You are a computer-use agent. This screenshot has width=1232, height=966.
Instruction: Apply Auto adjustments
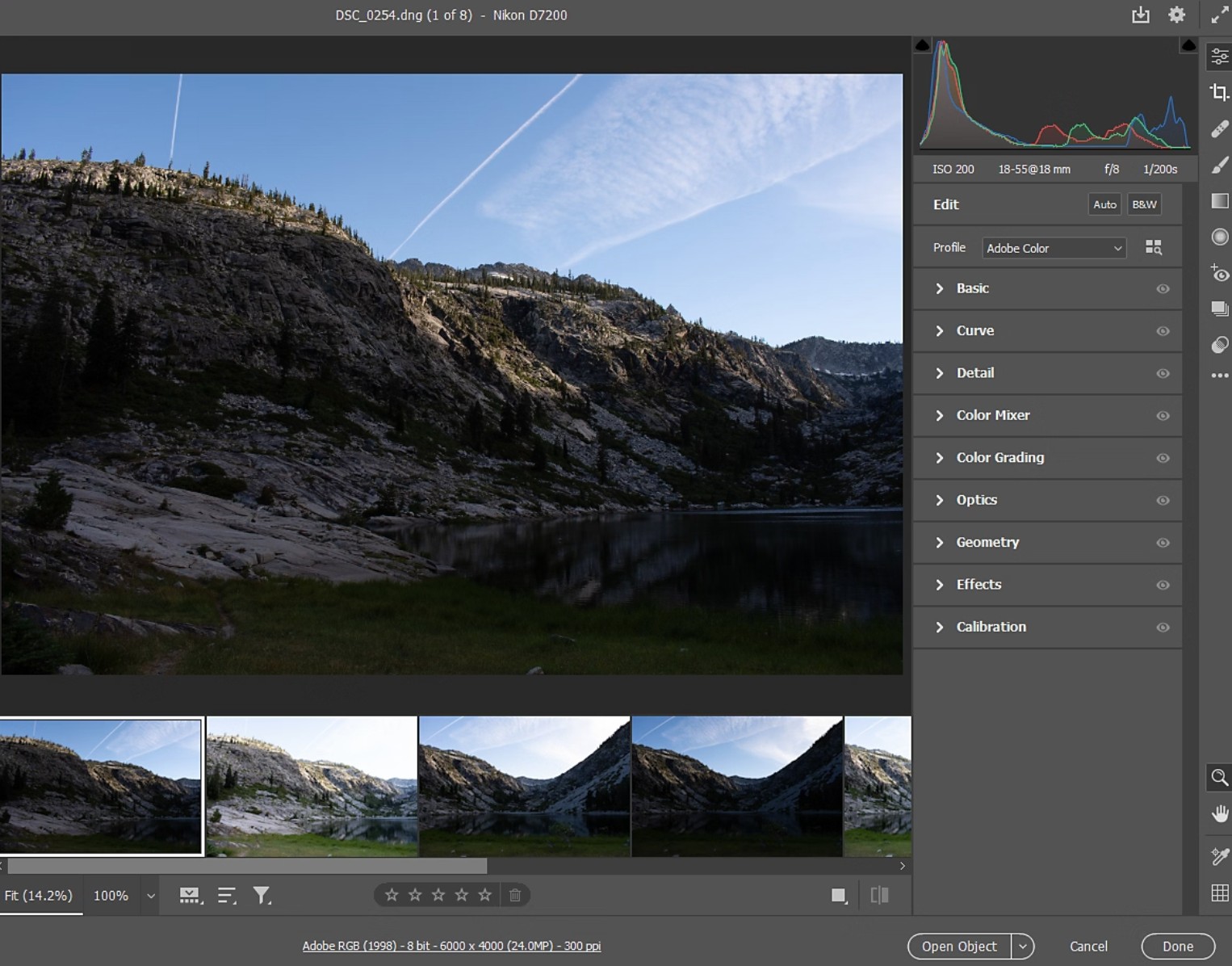click(1104, 204)
